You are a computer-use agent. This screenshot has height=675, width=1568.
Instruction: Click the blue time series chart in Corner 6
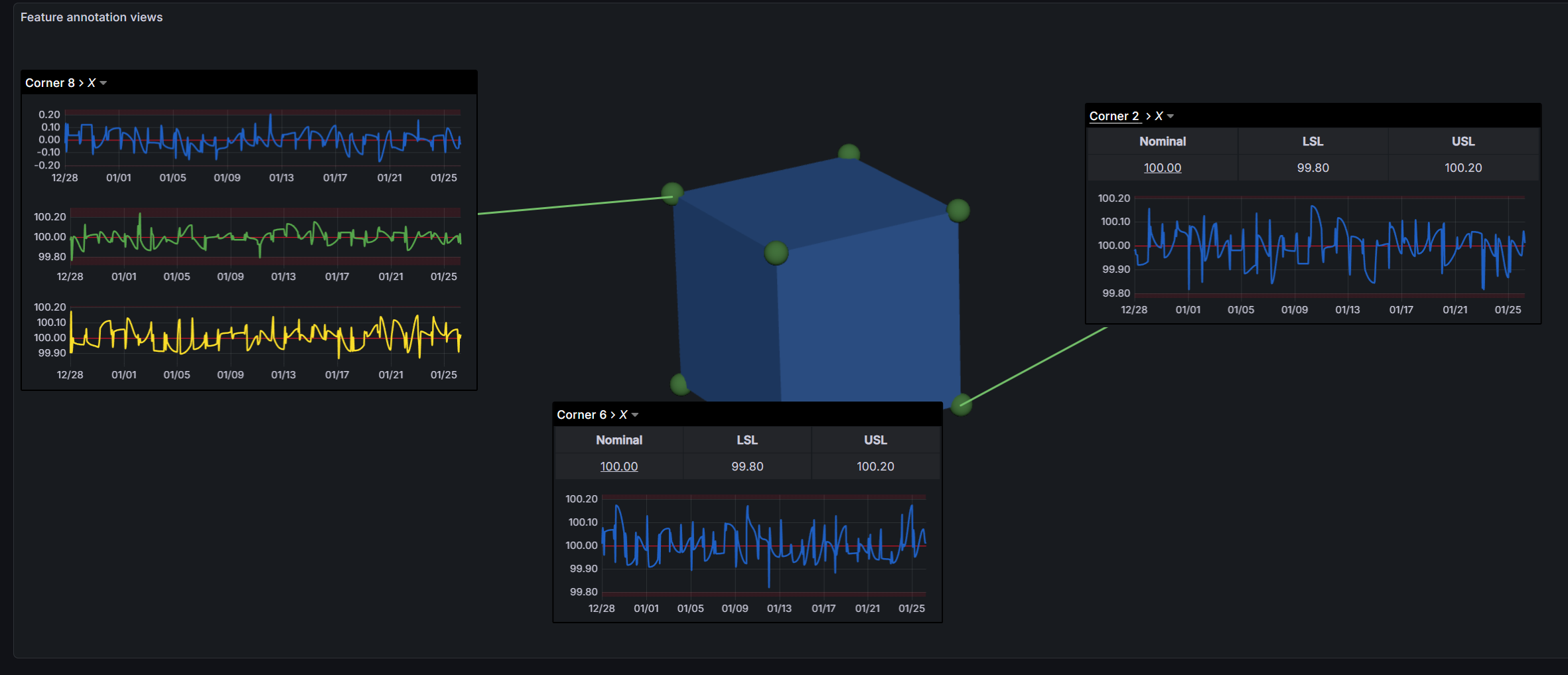763,544
